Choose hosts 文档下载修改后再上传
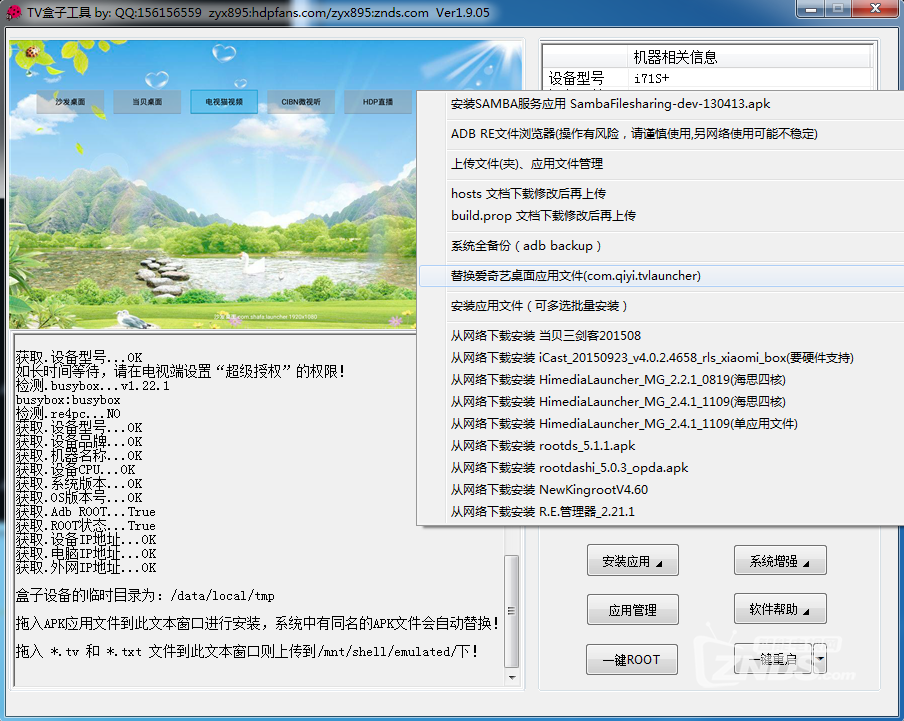This screenshot has width=904, height=721. coord(528,194)
